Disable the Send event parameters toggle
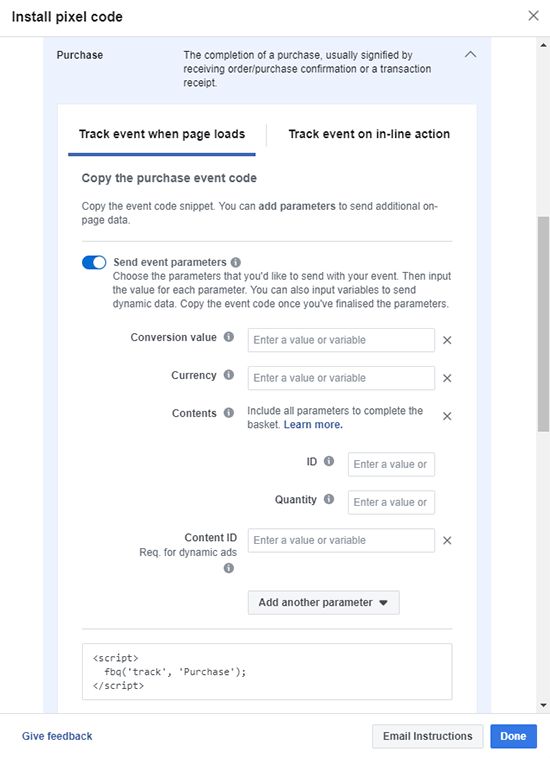 tap(94, 262)
